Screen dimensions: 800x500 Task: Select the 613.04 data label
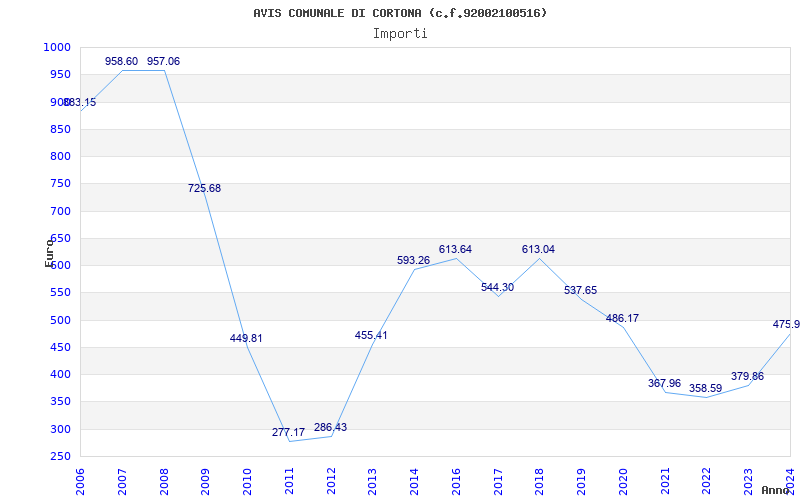pos(538,249)
